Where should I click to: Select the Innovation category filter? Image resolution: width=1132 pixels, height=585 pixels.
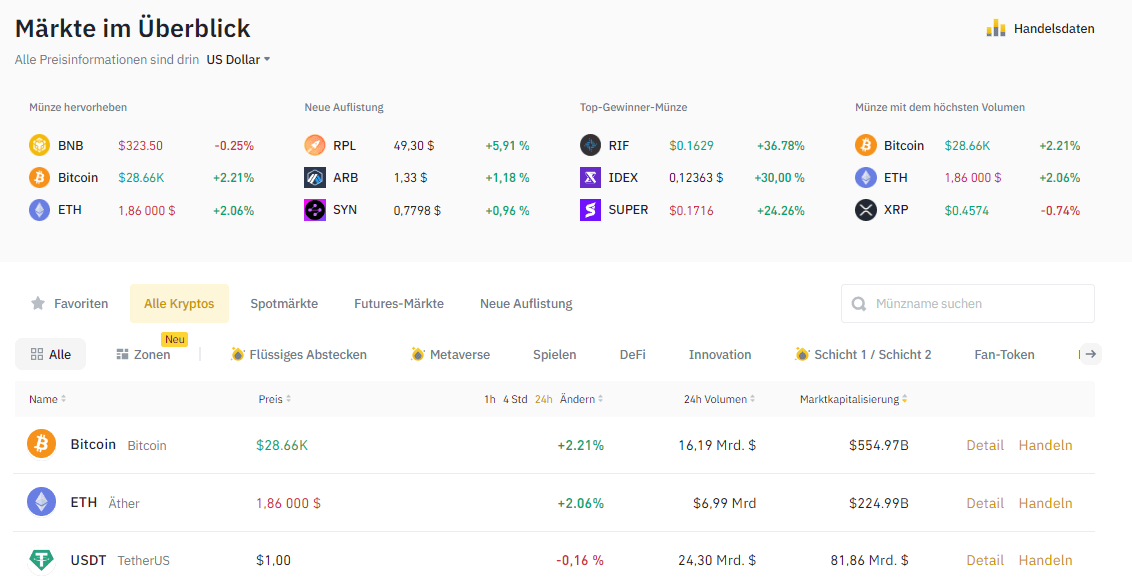click(720, 355)
